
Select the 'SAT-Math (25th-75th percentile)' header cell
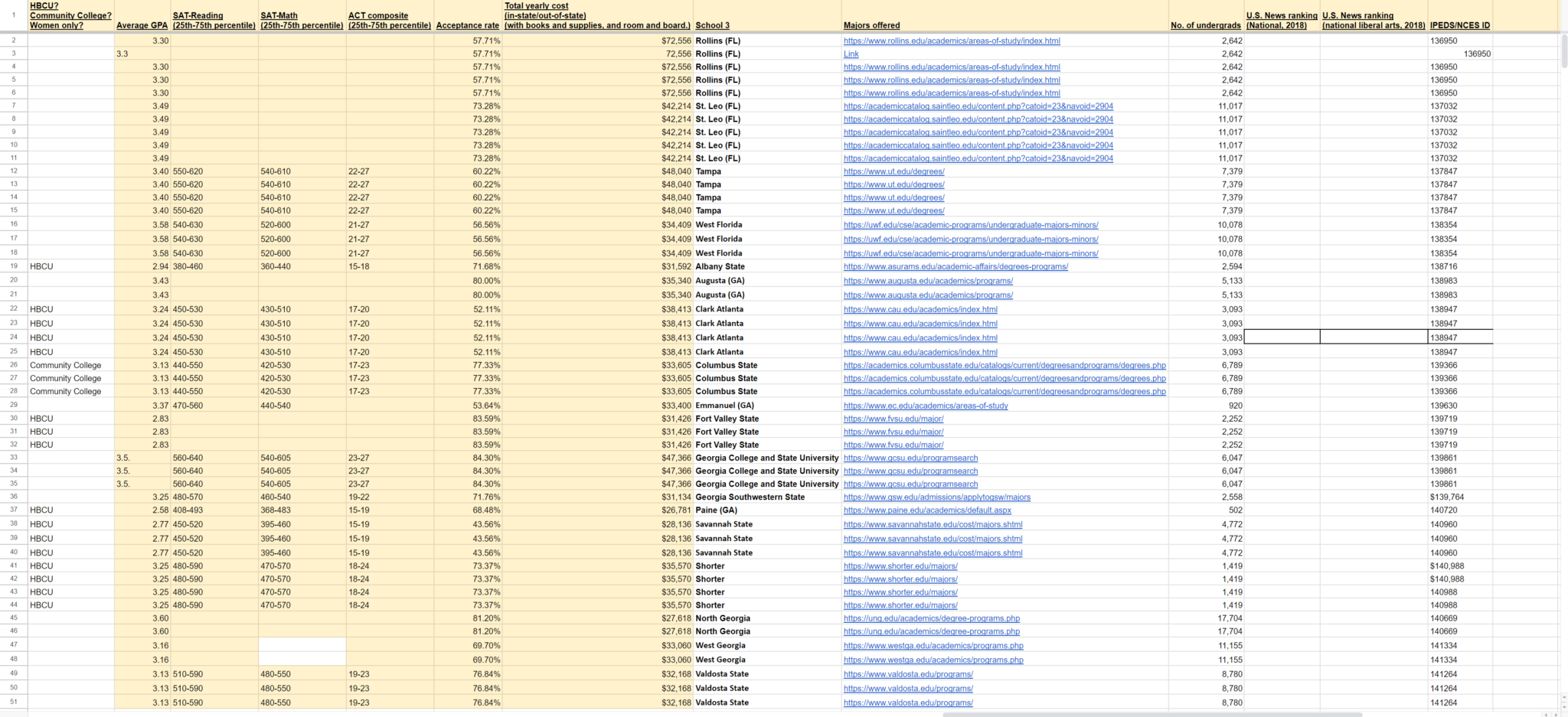coord(302,16)
